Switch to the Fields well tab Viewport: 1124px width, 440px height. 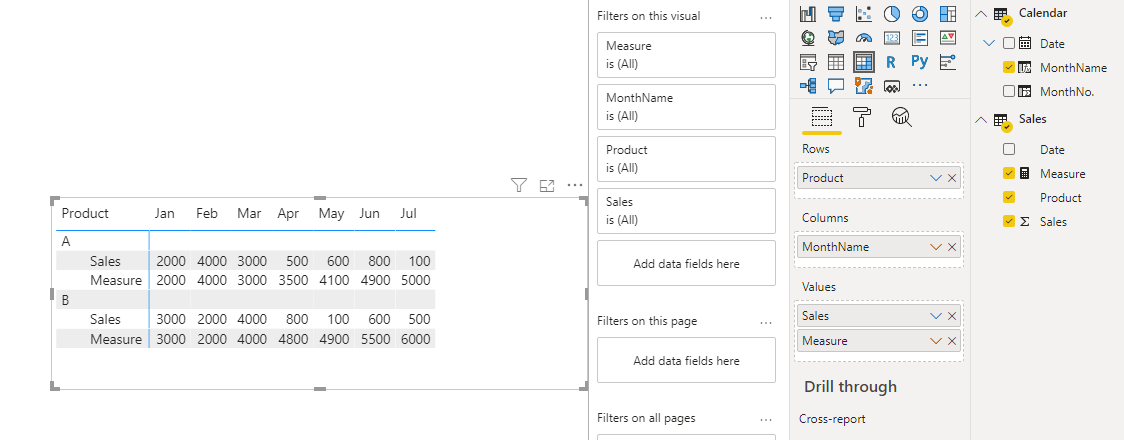[x=821, y=117]
